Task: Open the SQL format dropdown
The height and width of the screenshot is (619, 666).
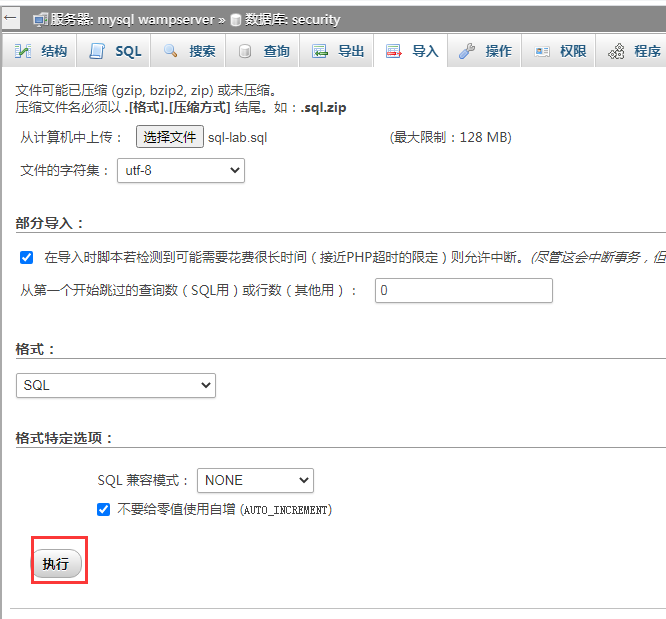Action: coord(116,385)
